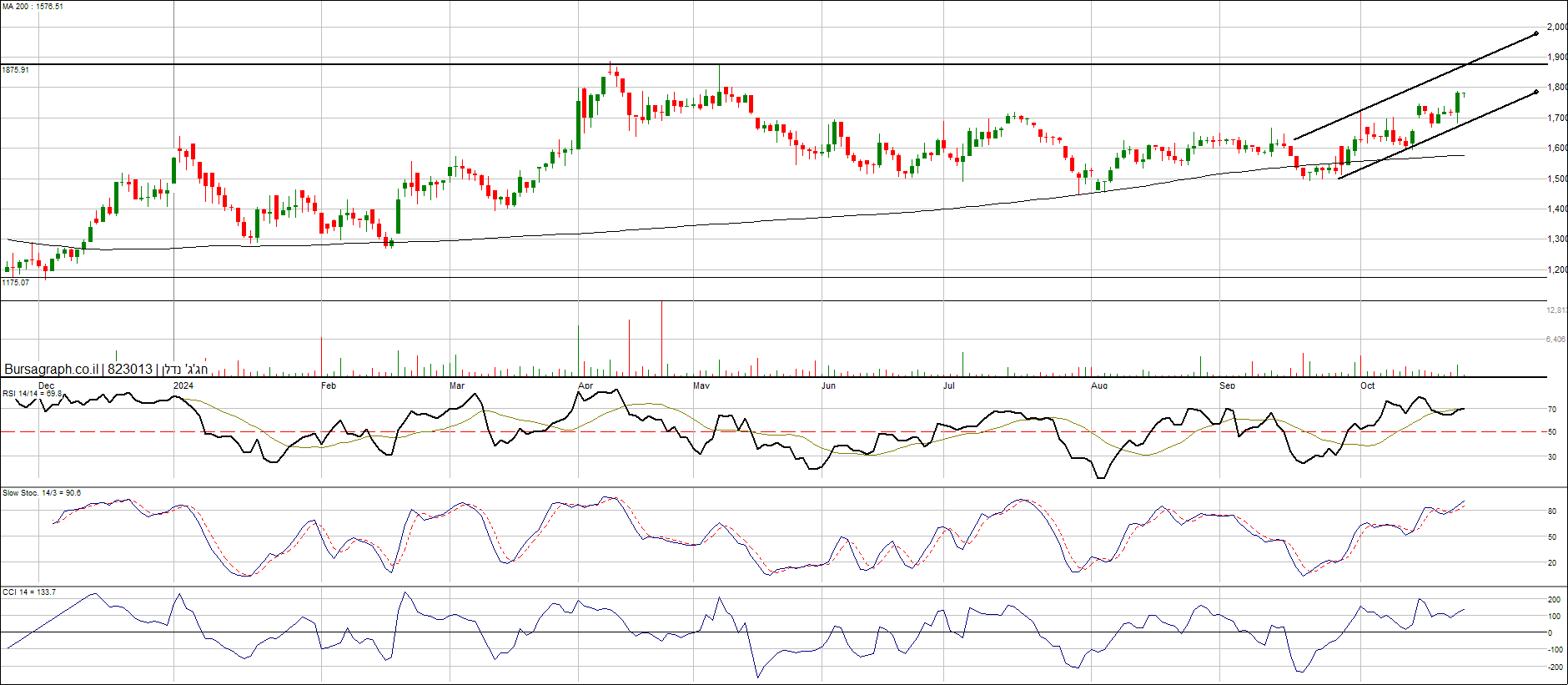Select the Oct marker on time axis
This screenshot has height=685, width=1568.
[x=1368, y=385]
